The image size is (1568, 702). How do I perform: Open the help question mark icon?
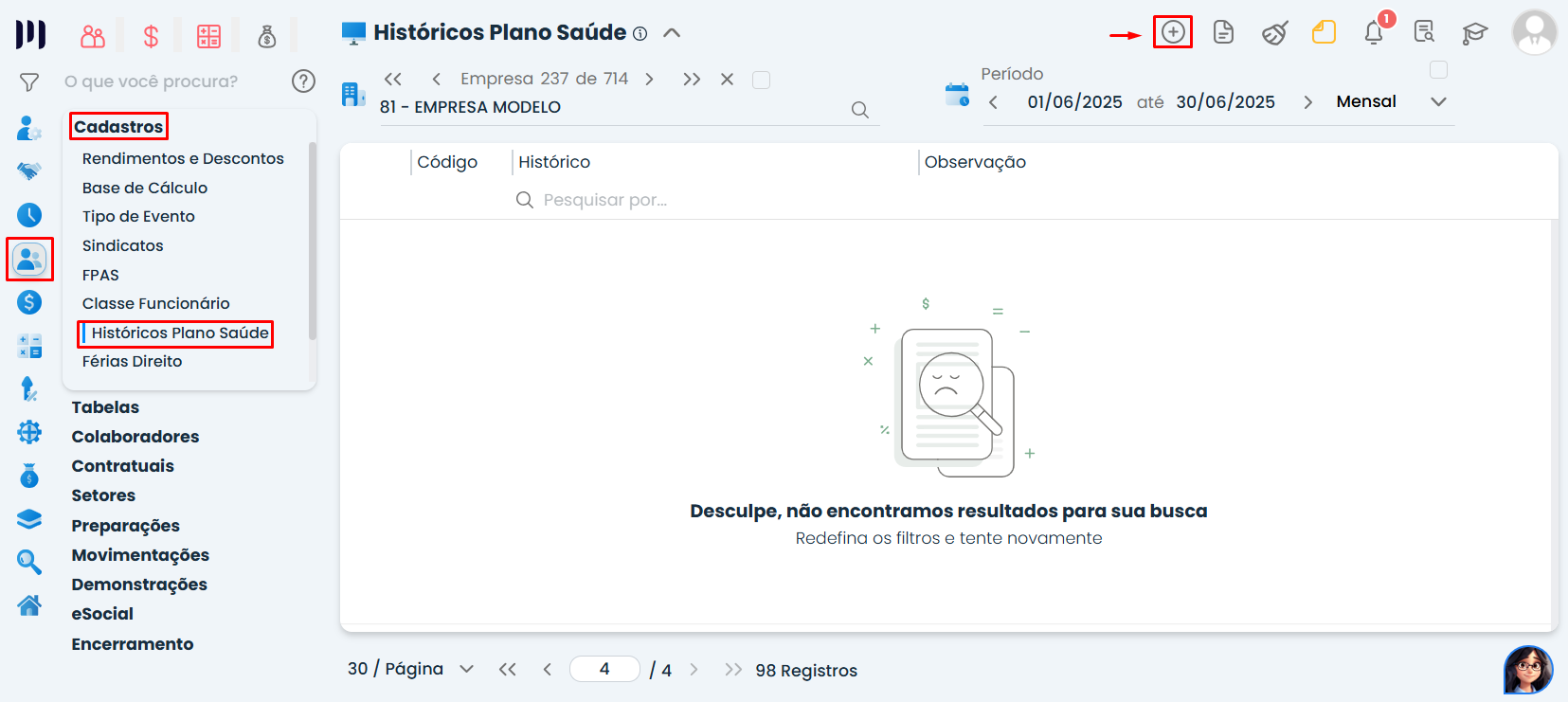coord(303,81)
